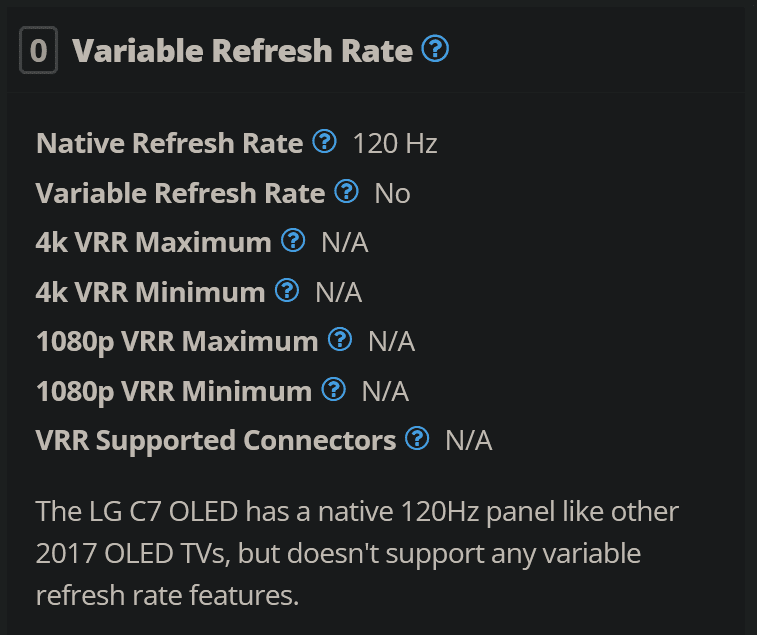Click help icon next to Native Refresh Rate
This screenshot has width=757, height=635.
point(324,142)
